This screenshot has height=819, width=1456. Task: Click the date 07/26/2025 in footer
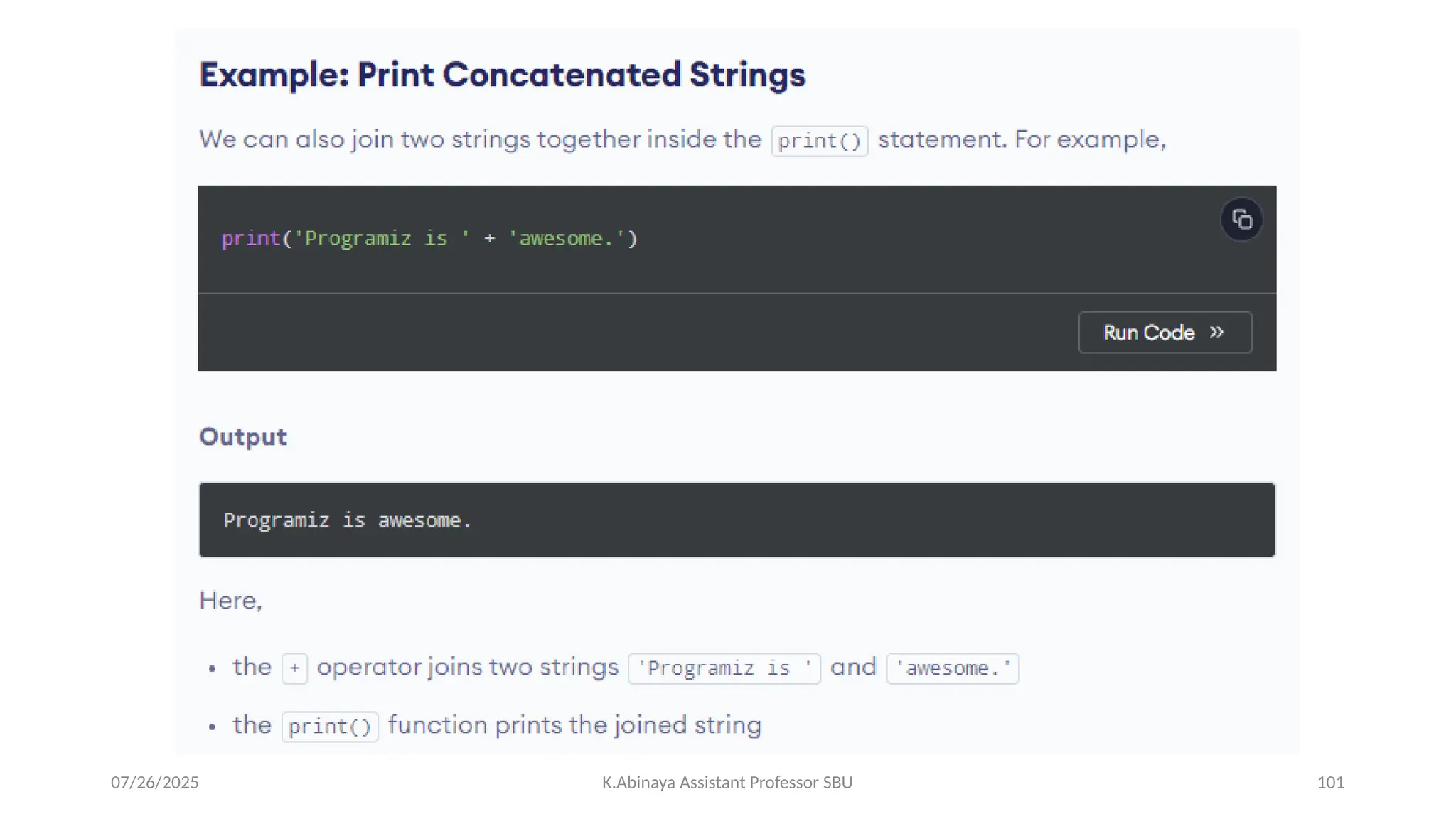pos(154,782)
